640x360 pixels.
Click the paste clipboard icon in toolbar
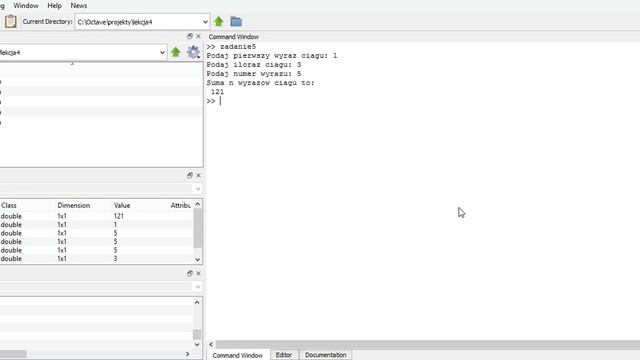point(11,22)
